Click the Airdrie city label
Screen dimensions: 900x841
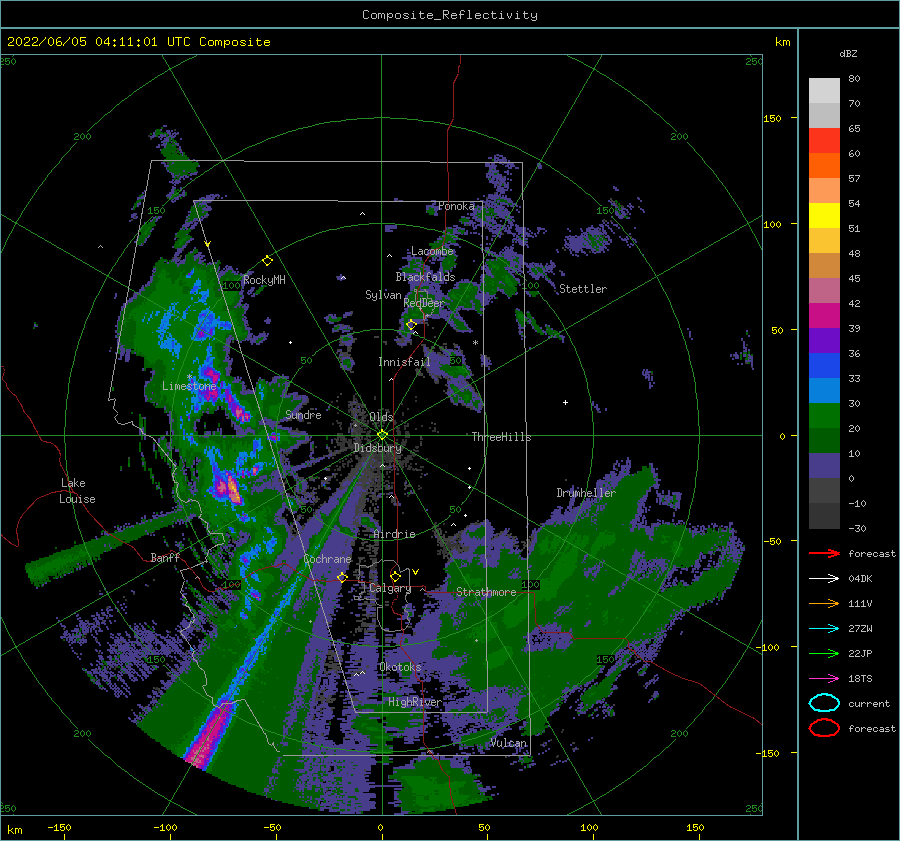(x=394, y=534)
